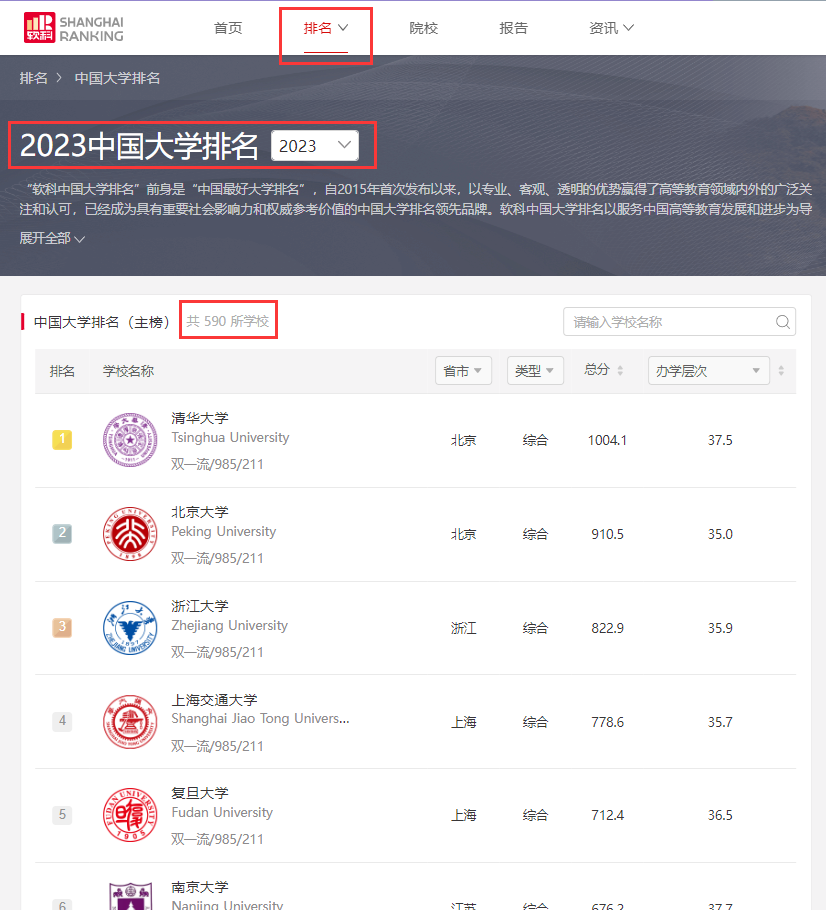Click the English name Peking University
The width and height of the screenshot is (826, 910).
pyautogui.click(x=223, y=532)
